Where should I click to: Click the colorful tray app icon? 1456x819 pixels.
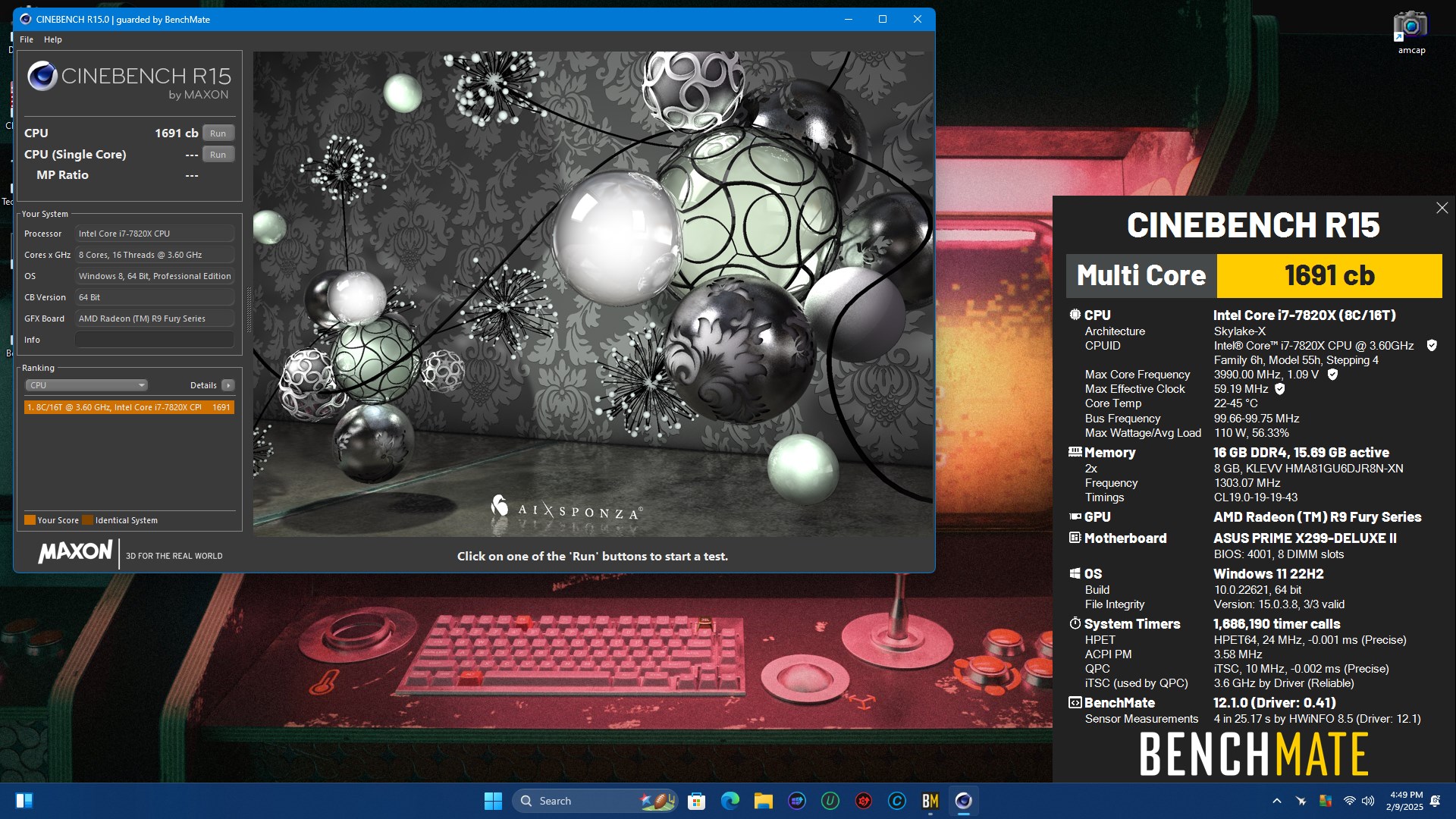[1326, 801]
